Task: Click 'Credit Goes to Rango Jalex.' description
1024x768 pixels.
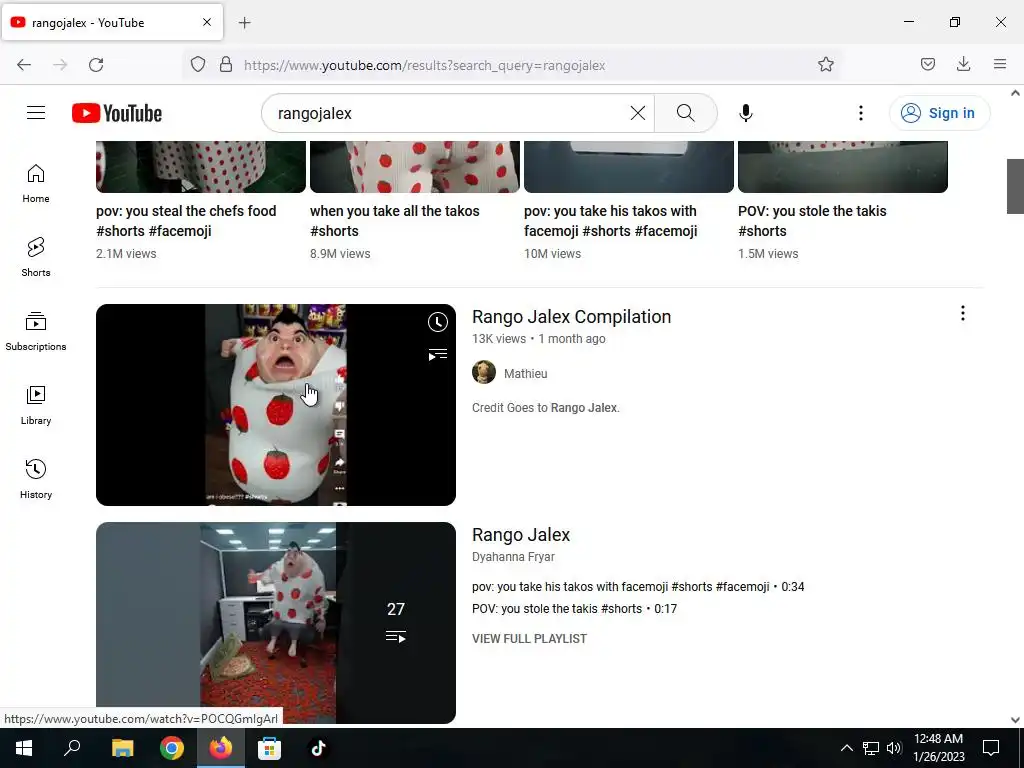Action: point(545,408)
